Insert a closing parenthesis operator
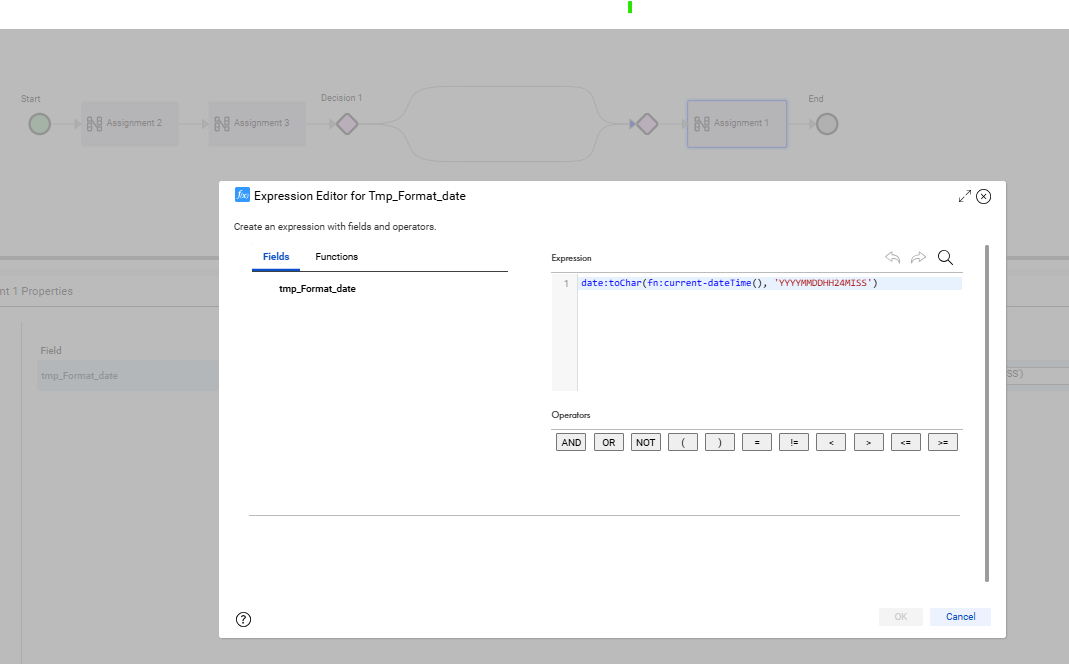The image size is (1069, 664). [720, 442]
